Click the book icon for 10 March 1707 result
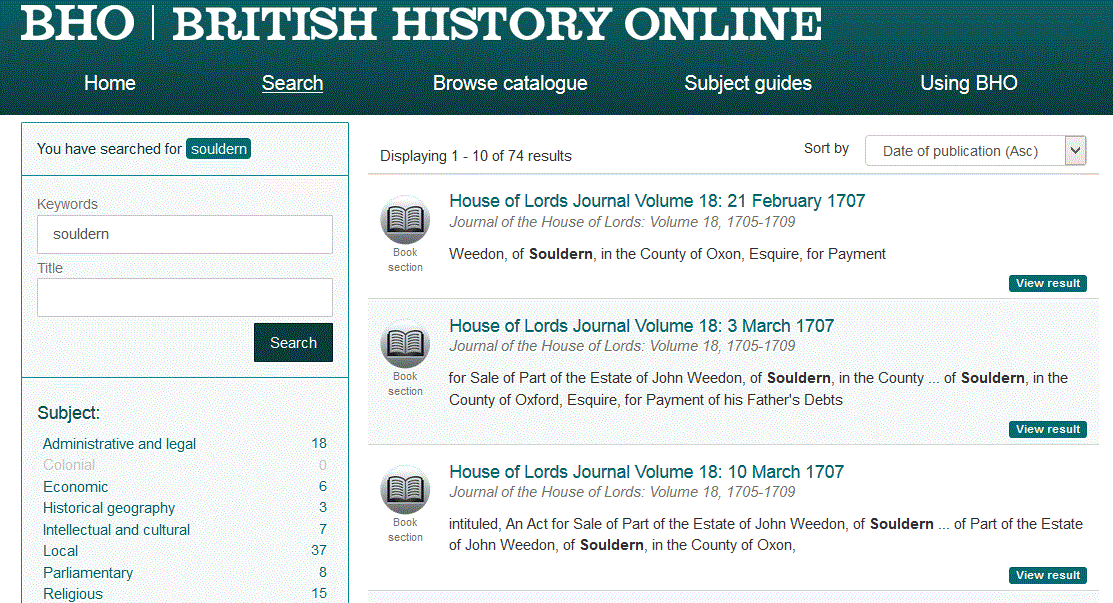Image resolution: width=1113 pixels, height=603 pixels. (405, 490)
